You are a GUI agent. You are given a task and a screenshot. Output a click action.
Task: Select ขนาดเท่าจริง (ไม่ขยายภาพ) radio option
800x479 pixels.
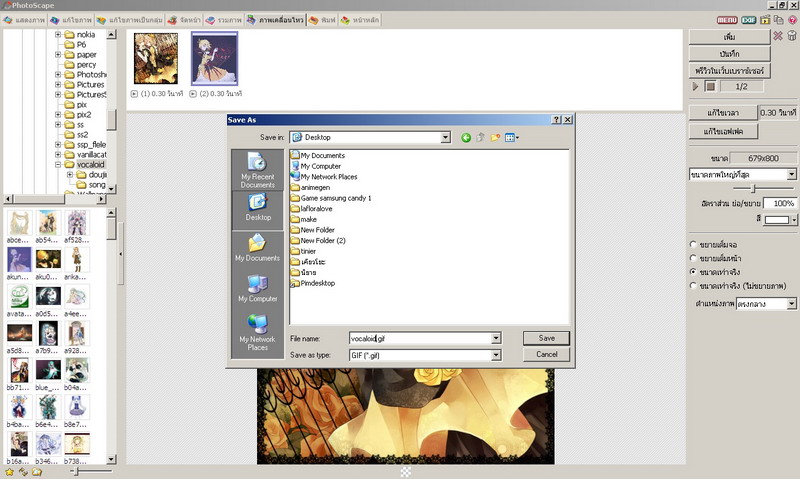(x=693, y=286)
